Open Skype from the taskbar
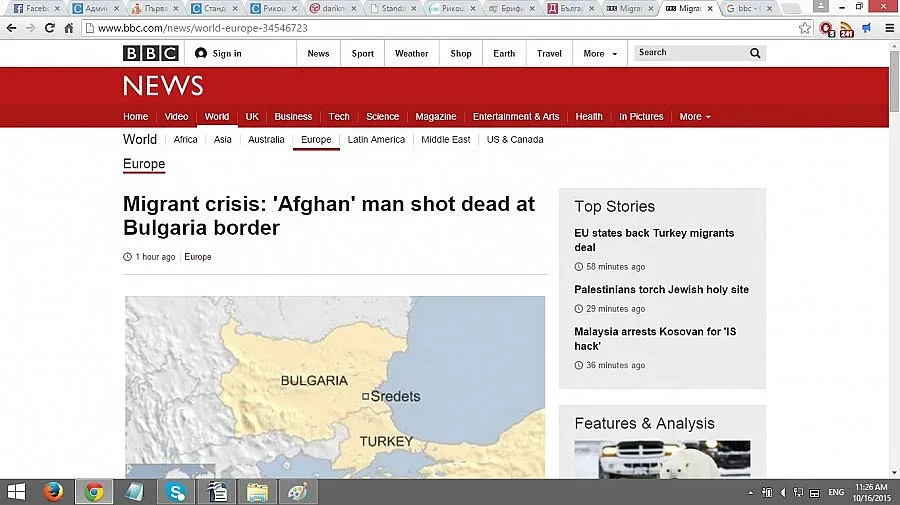Screen dimensions: 900x505 click(x=176, y=491)
